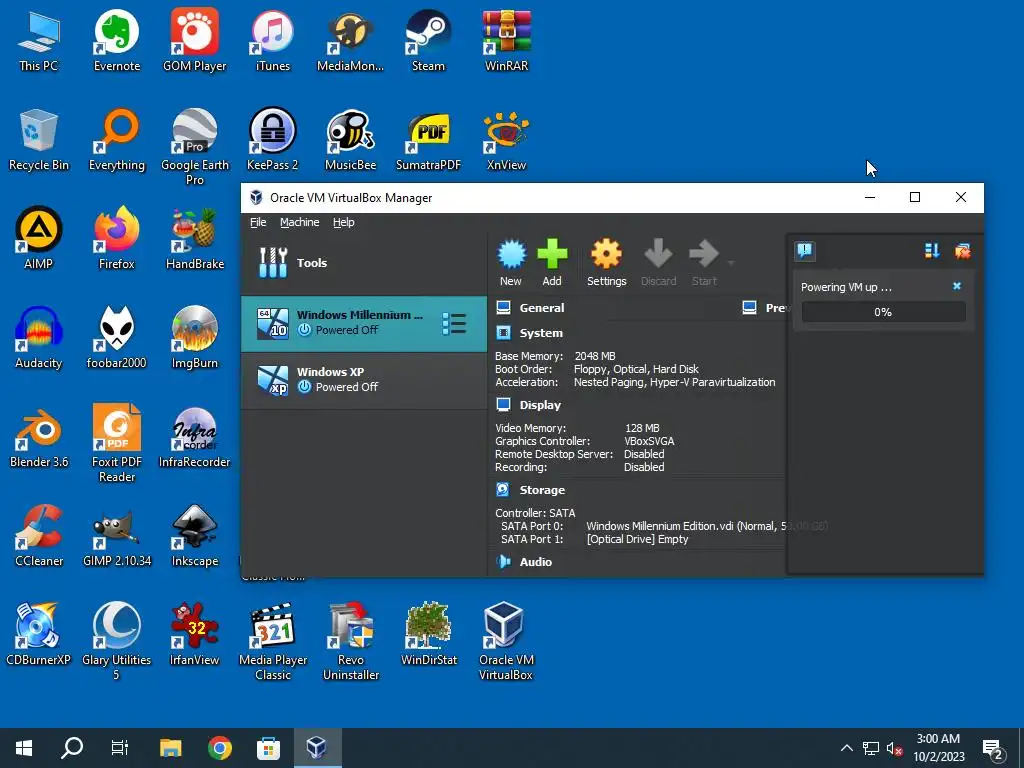The width and height of the screenshot is (1024, 768).
Task: Click the Preview section header
Action: tap(776, 308)
